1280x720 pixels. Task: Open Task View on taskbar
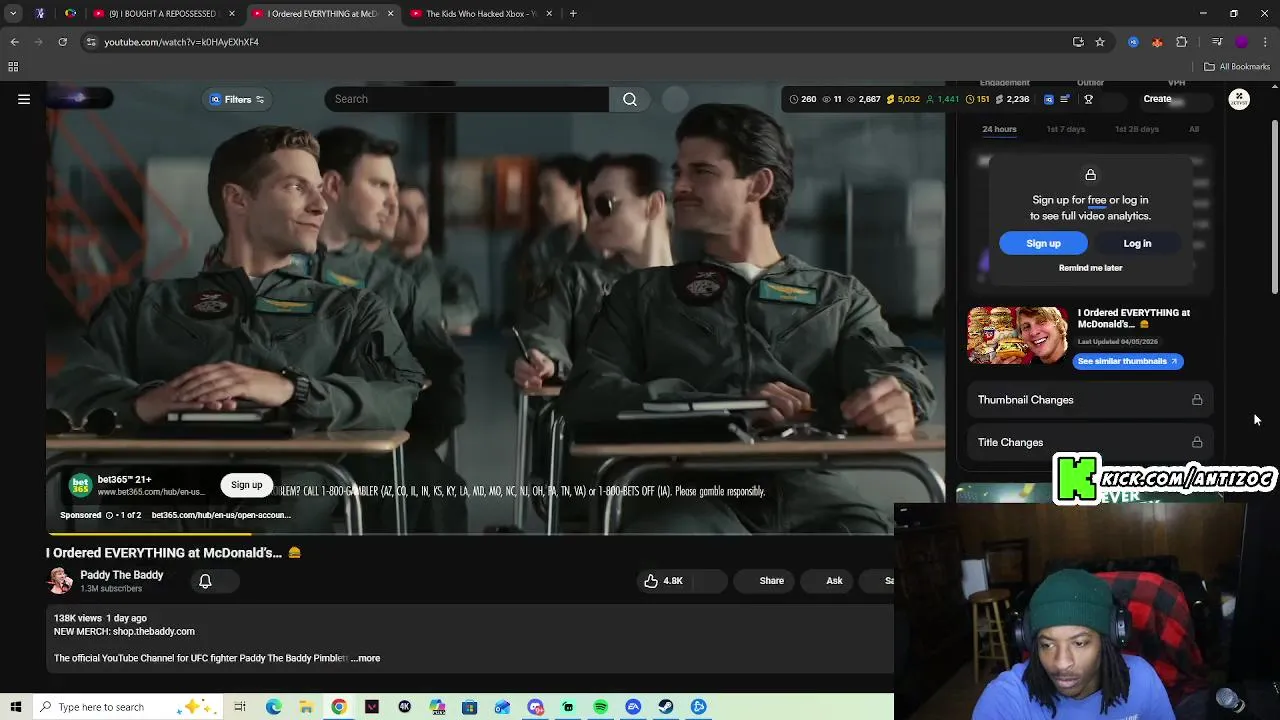[240, 707]
